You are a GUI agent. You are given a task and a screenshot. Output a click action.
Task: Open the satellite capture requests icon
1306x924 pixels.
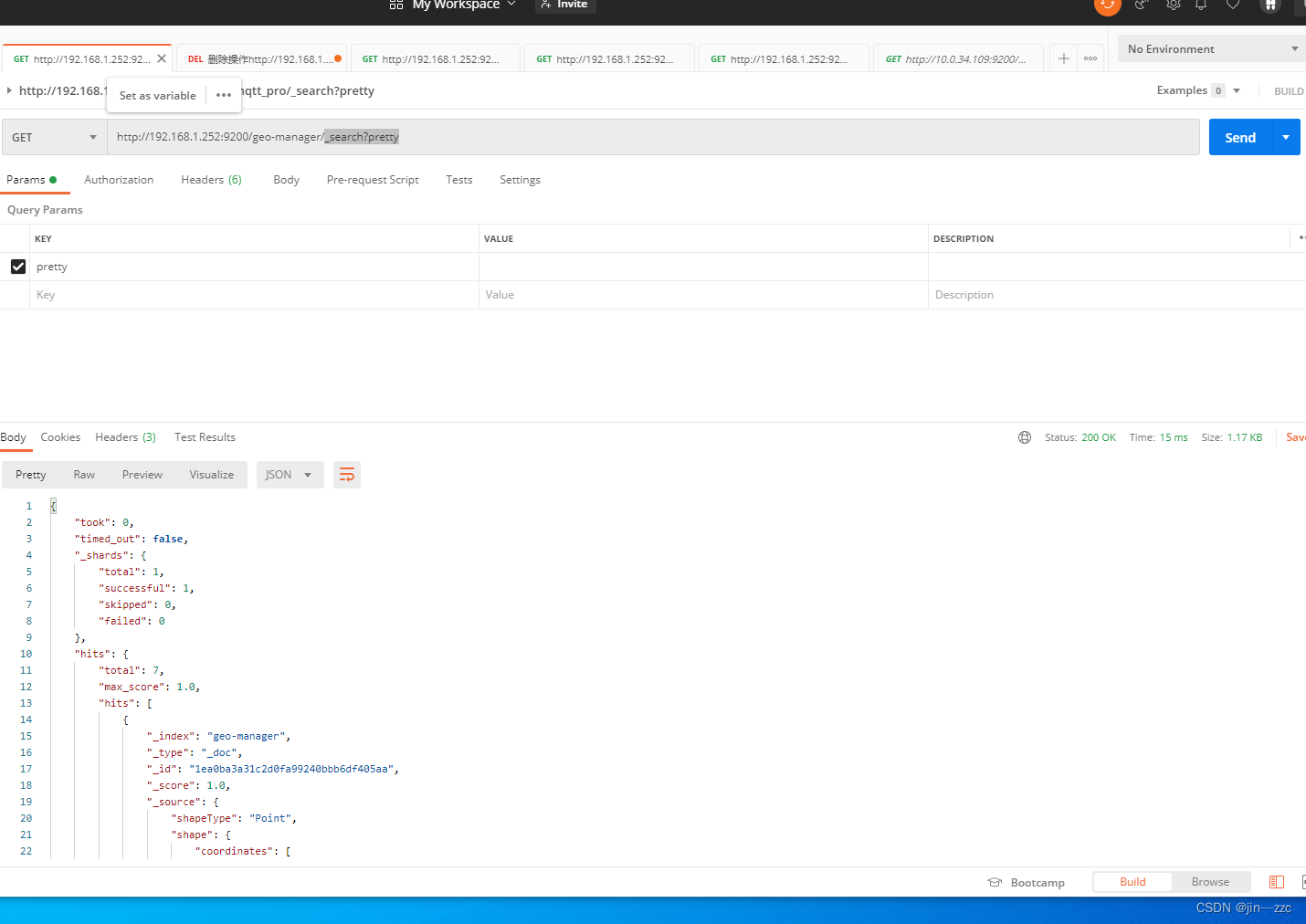click(x=1142, y=5)
